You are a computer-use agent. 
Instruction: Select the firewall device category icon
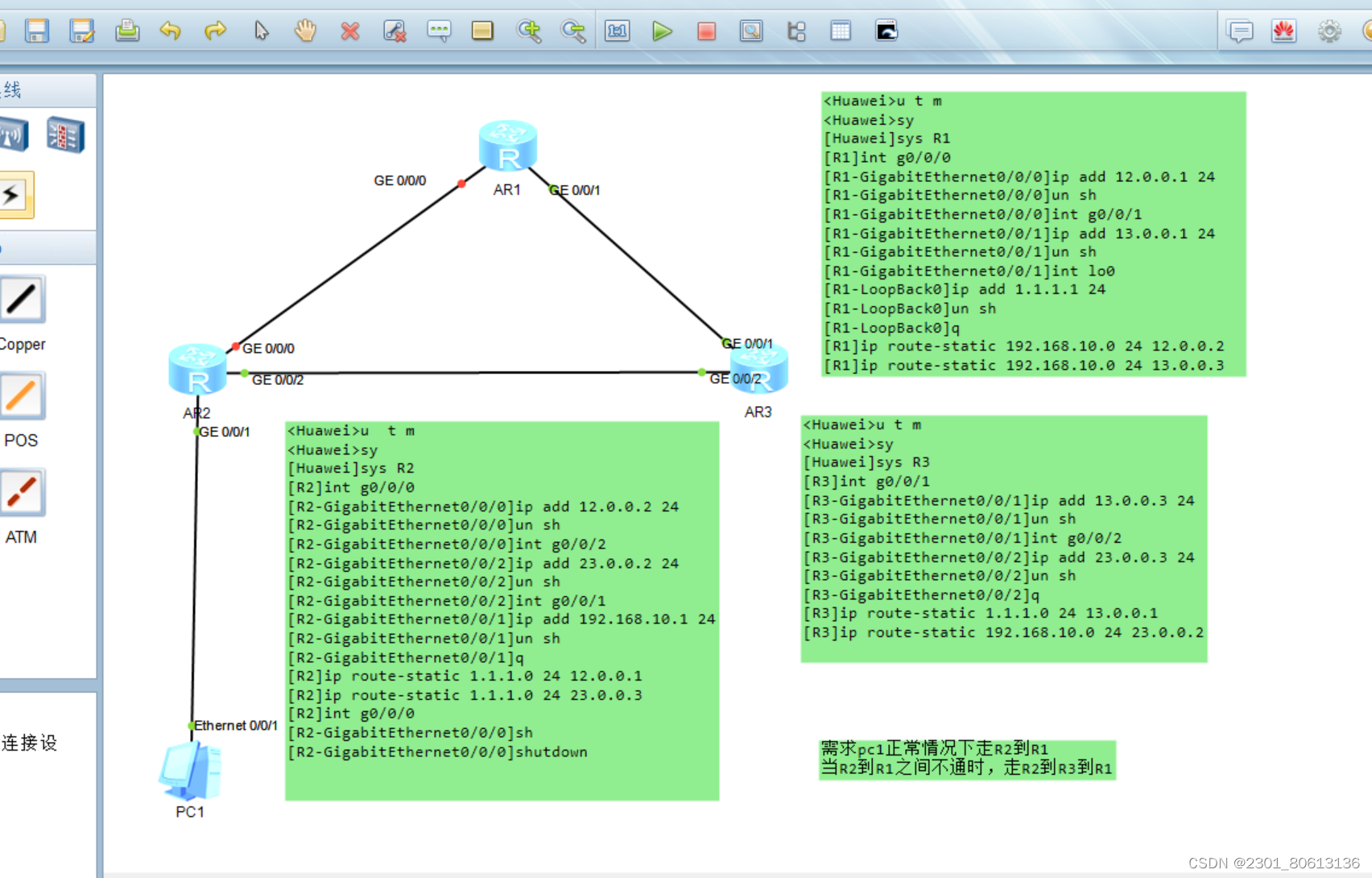[65, 135]
